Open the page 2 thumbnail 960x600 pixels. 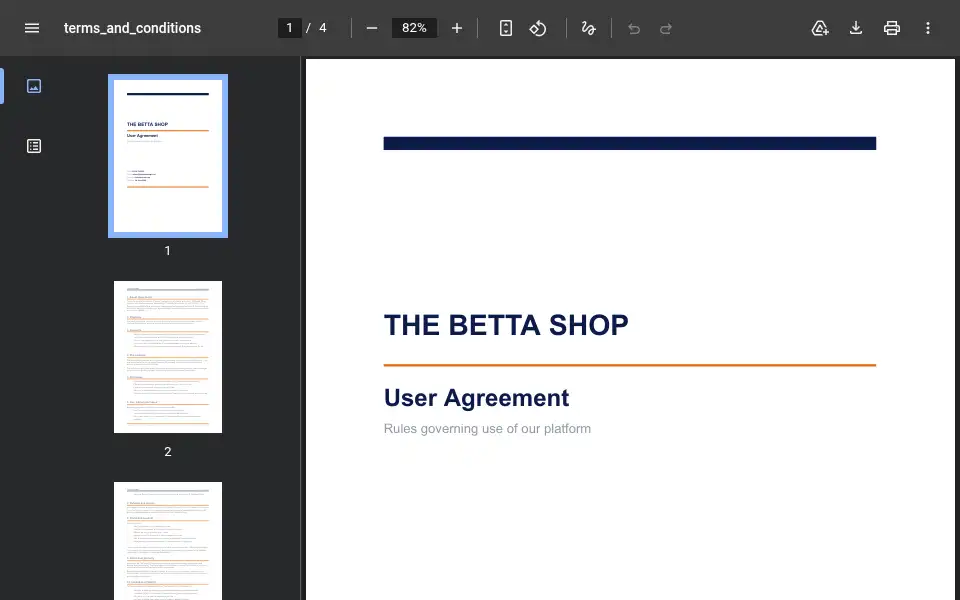point(168,357)
